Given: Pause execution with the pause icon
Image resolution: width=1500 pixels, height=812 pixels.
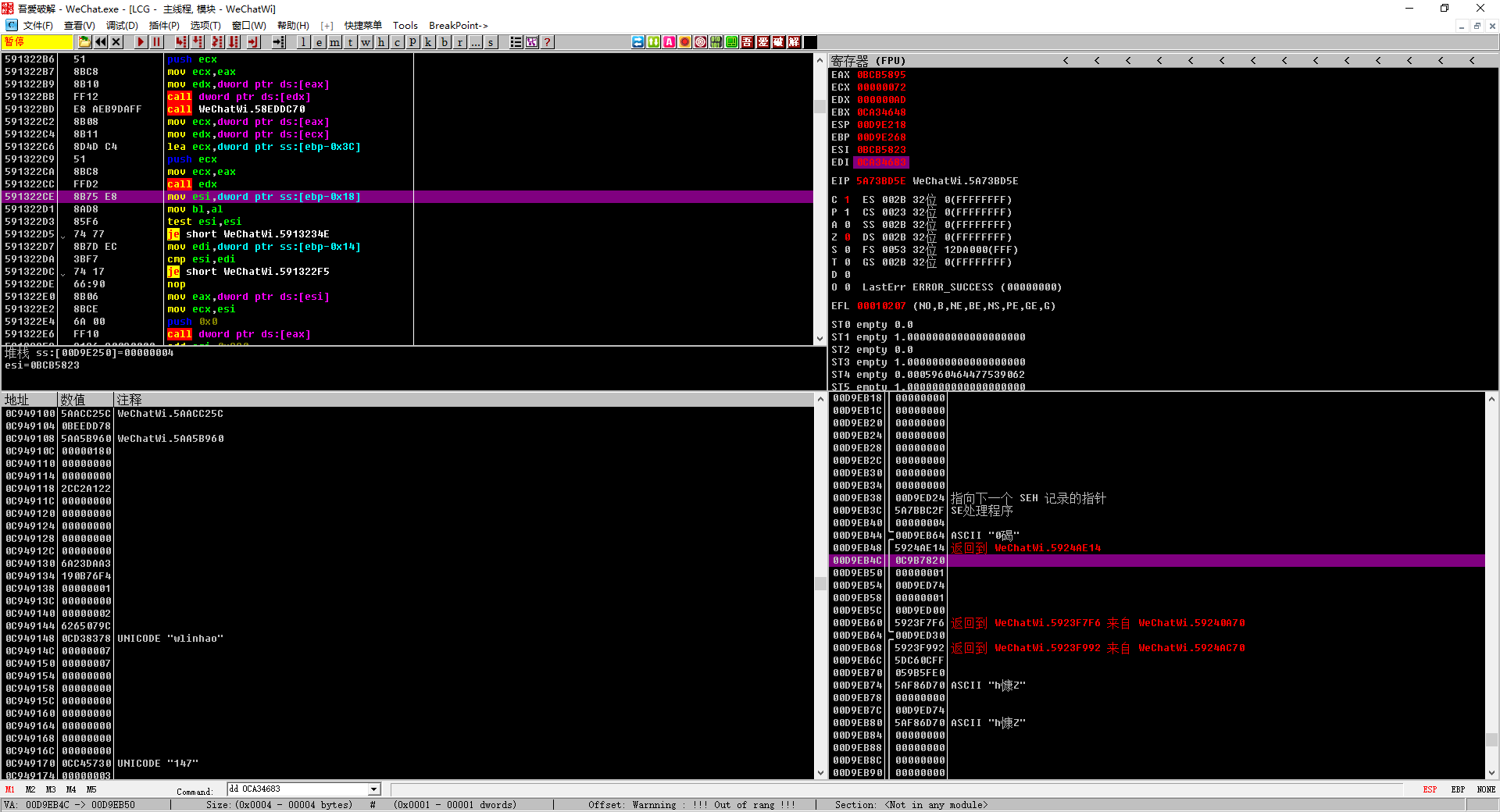Looking at the screenshot, I should tap(156, 42).
